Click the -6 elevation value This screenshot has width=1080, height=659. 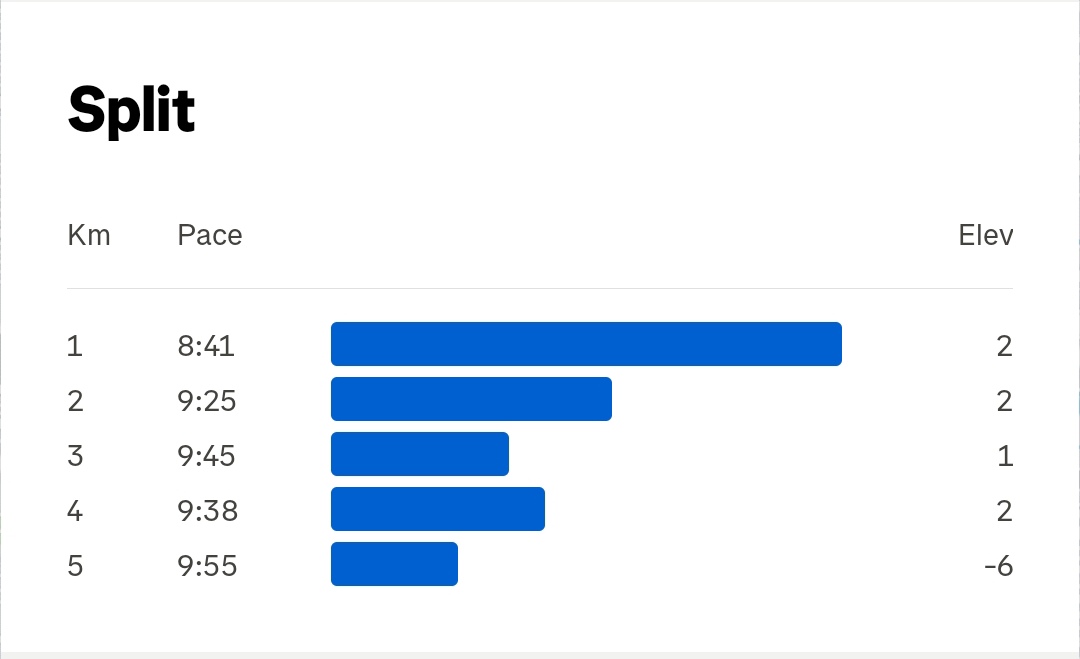click(x=999, y=566)
